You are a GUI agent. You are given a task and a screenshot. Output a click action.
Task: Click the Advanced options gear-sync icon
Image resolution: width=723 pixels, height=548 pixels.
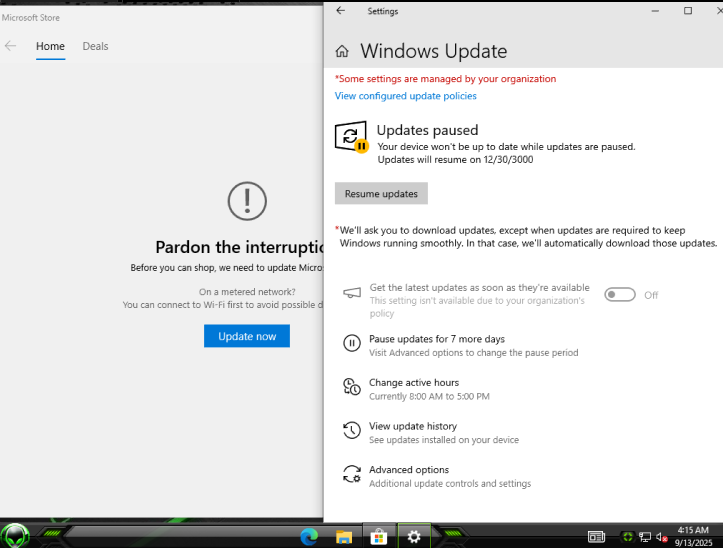351,474
